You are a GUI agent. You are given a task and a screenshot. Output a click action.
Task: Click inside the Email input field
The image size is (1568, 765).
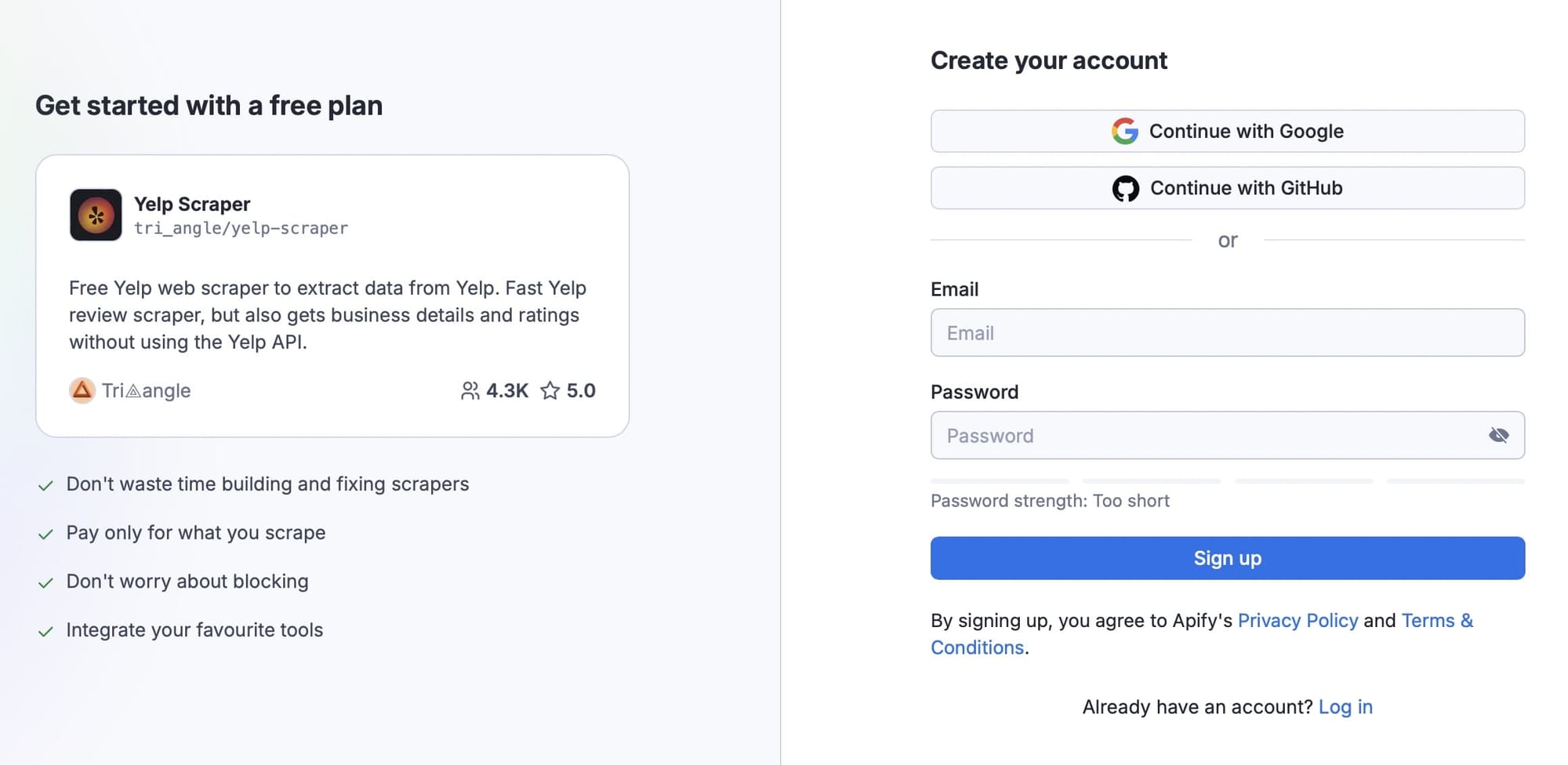click(1227, 332)
